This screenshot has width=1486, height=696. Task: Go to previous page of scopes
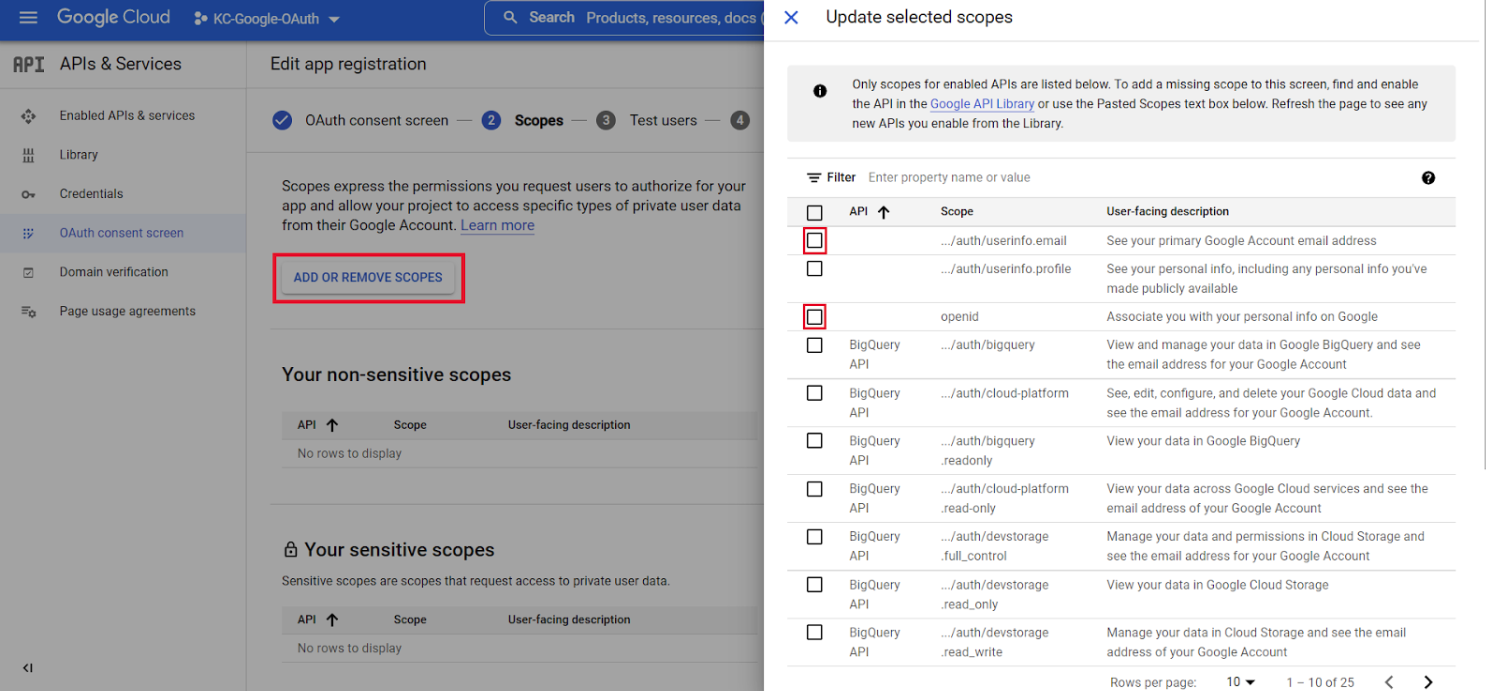pos(1389,682)
